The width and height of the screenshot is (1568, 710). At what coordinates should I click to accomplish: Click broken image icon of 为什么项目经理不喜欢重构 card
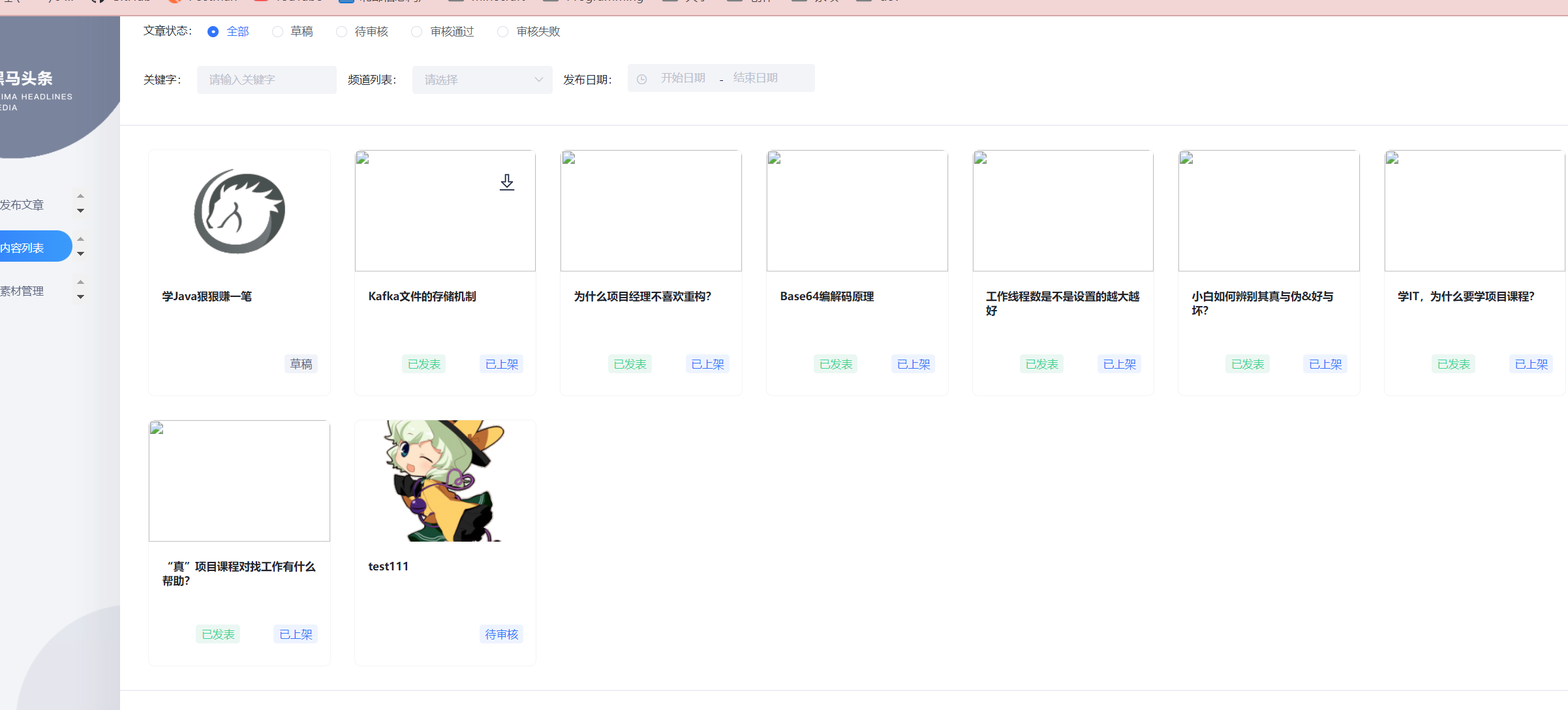coord(569,159)
